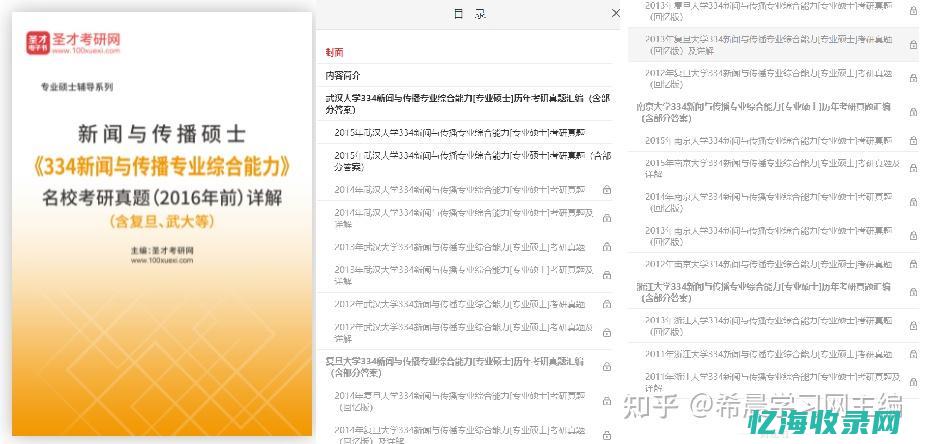Select 浙江大学334历年考研真题汇编 section heading
Screen dimensions: 927x444
(x=763, y=293)
